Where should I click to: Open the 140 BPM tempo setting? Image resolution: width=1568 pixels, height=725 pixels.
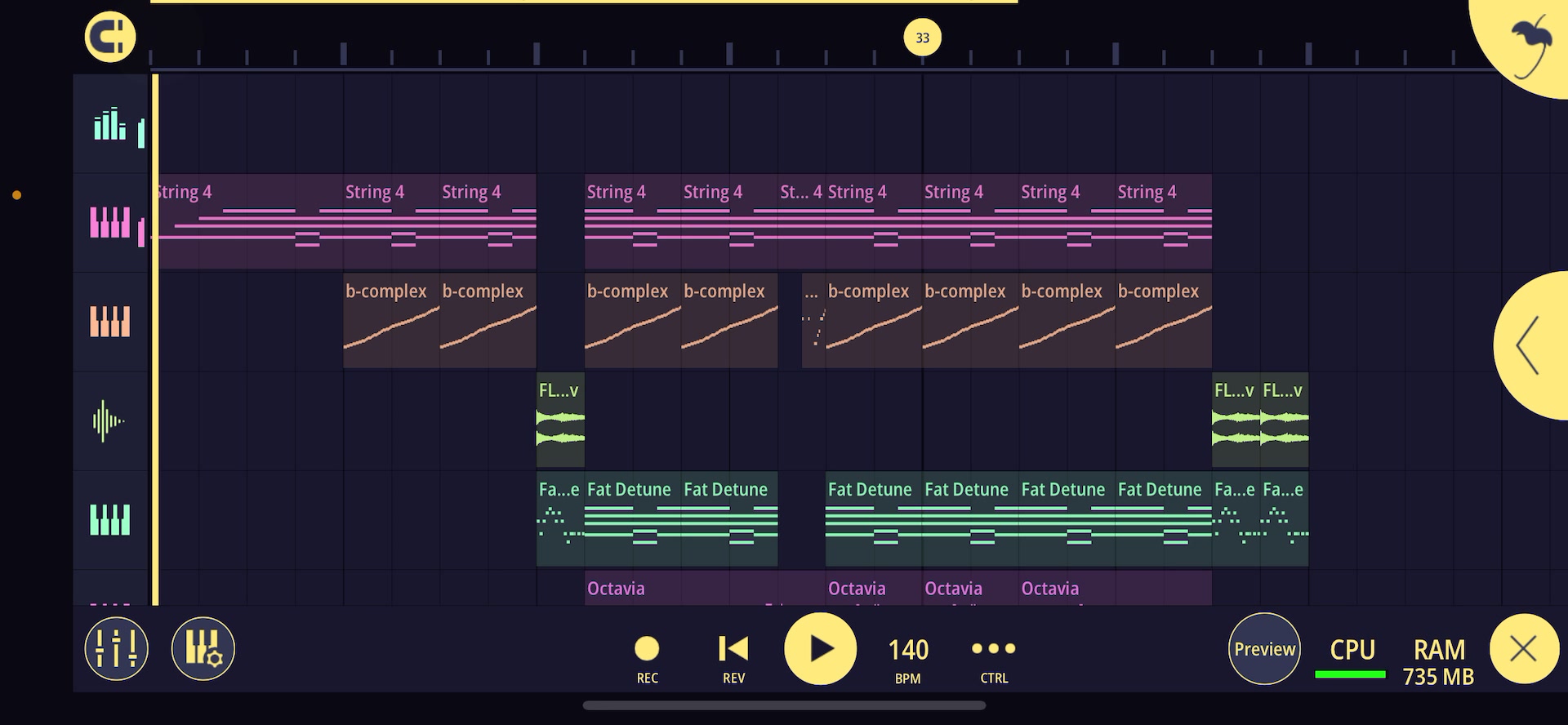click(908, 659)
